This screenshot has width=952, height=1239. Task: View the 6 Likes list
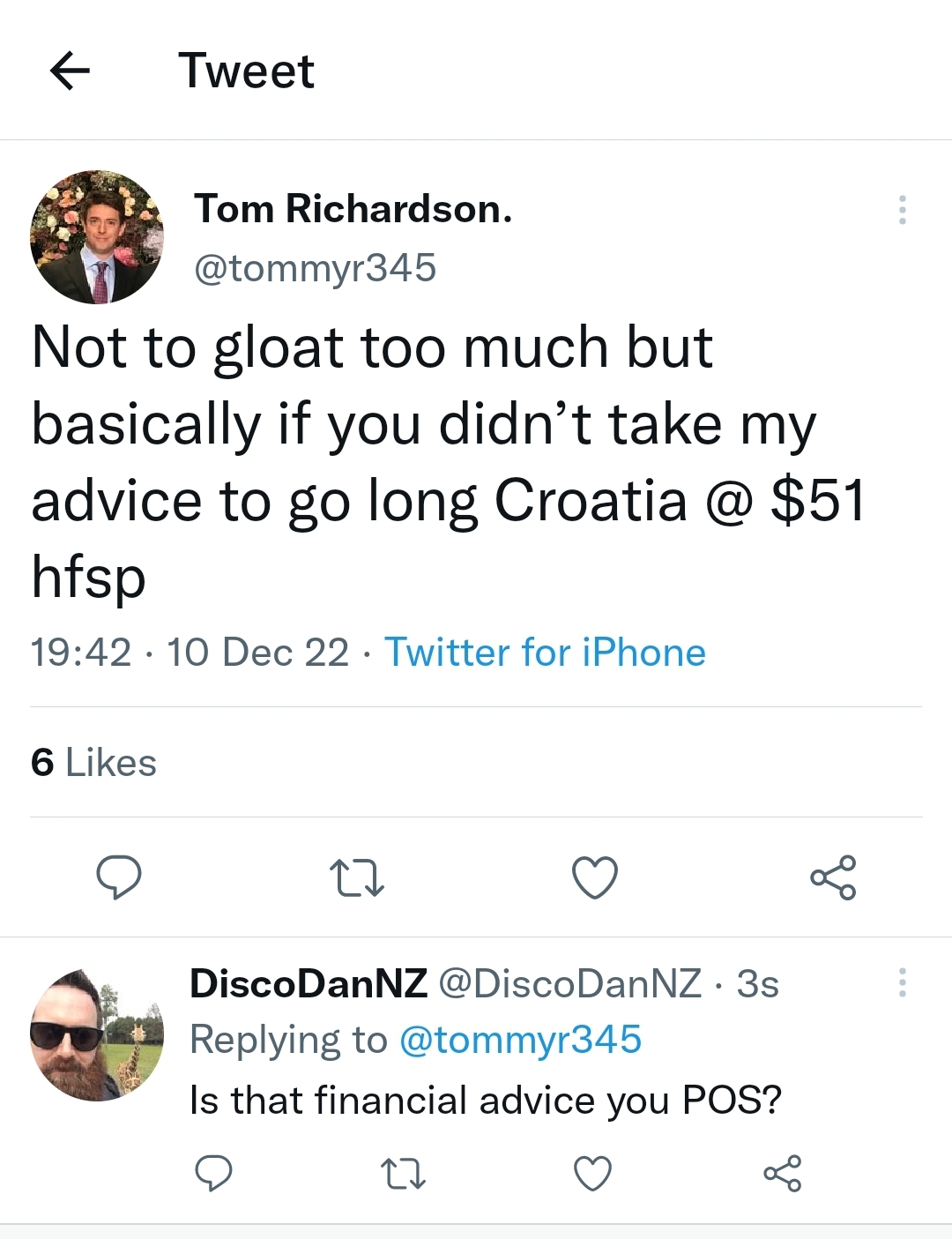pos(93,763)
